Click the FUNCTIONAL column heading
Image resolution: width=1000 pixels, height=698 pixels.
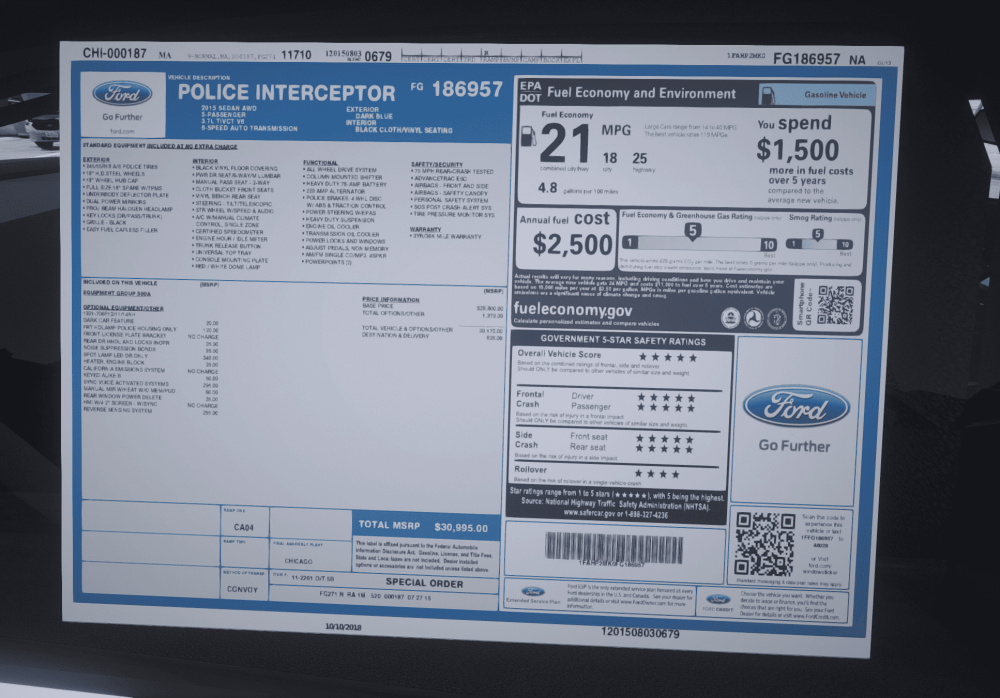320,163
